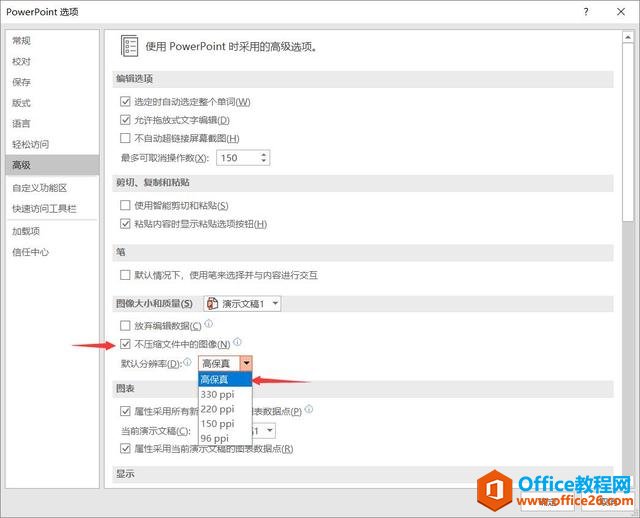Click the 编辑选项 section header

click(x=363, y=79)
